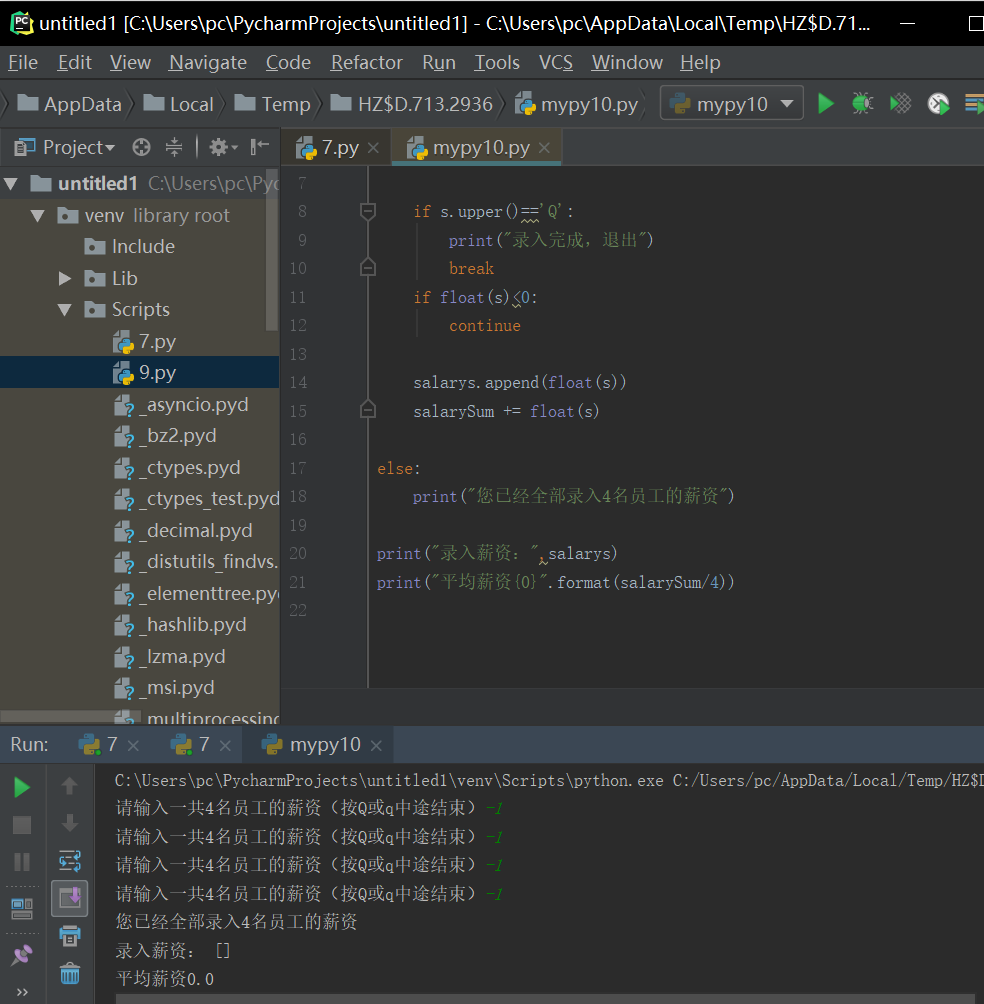Run with coverage icon in toolbar

900,103
